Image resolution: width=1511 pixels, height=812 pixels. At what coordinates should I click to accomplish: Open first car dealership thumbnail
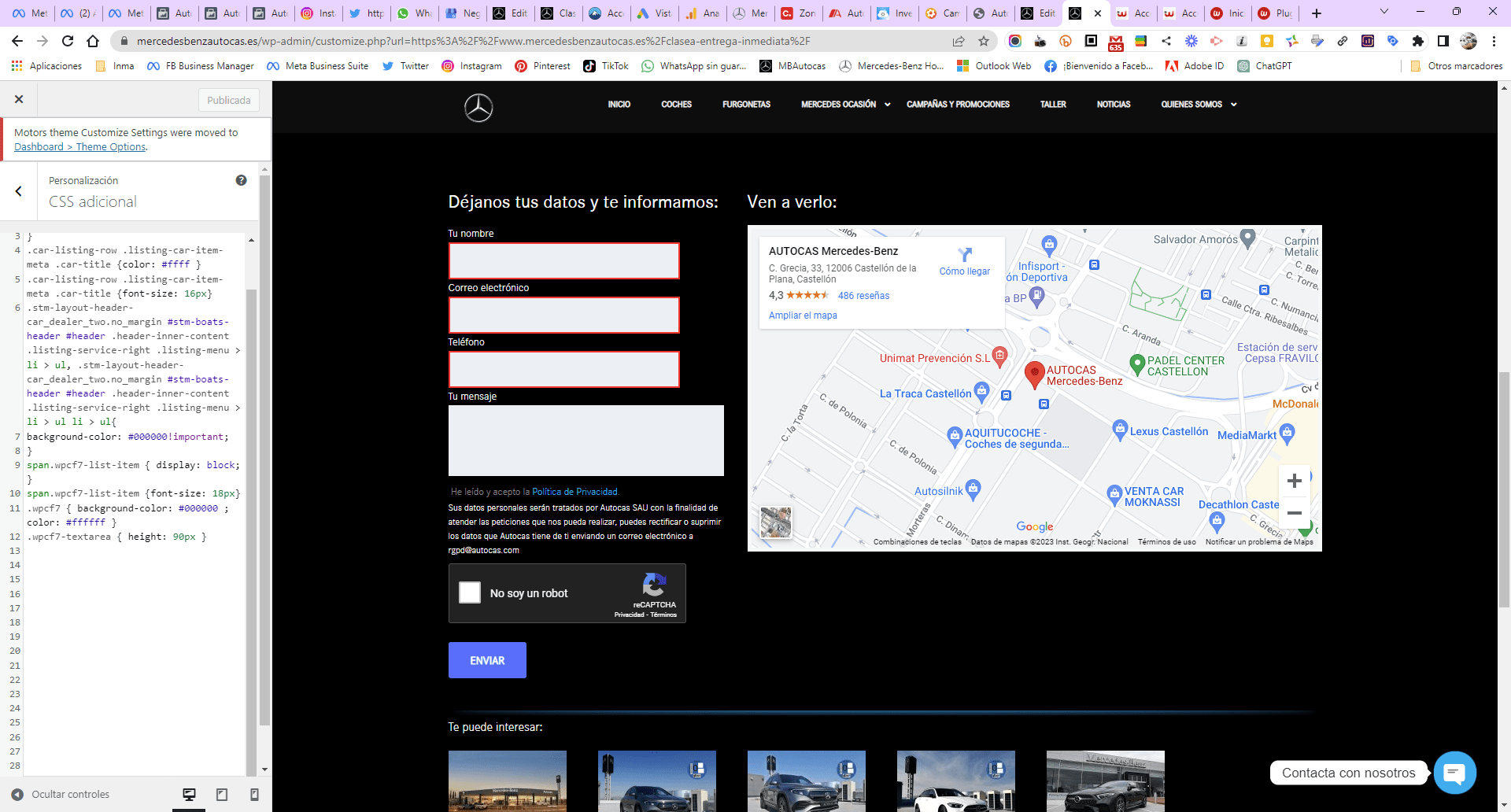[x=508, y=781]
